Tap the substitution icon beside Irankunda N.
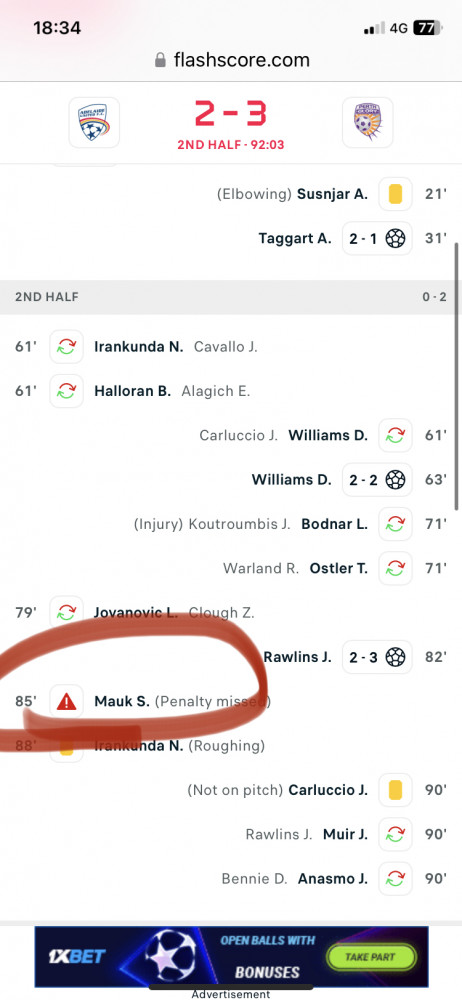Image resolution: width=462 pixels, height=1000 pixels. 66,346
